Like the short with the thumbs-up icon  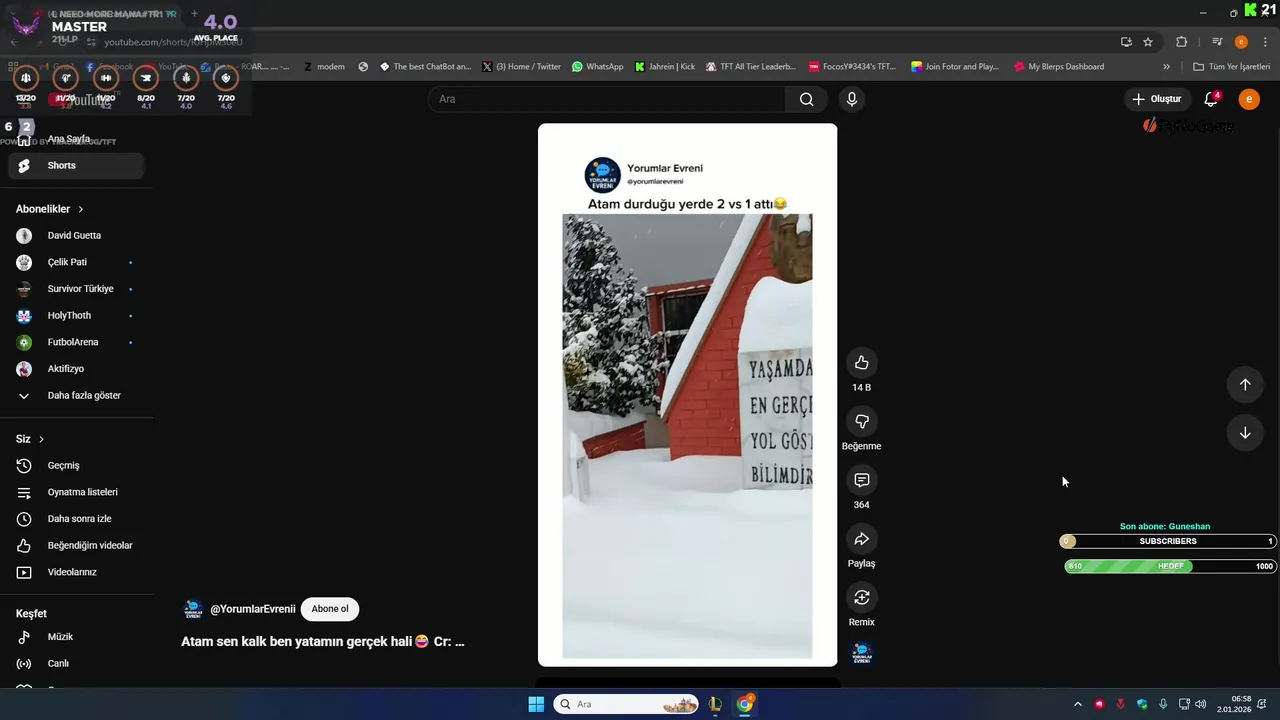[x=861, y=363]
